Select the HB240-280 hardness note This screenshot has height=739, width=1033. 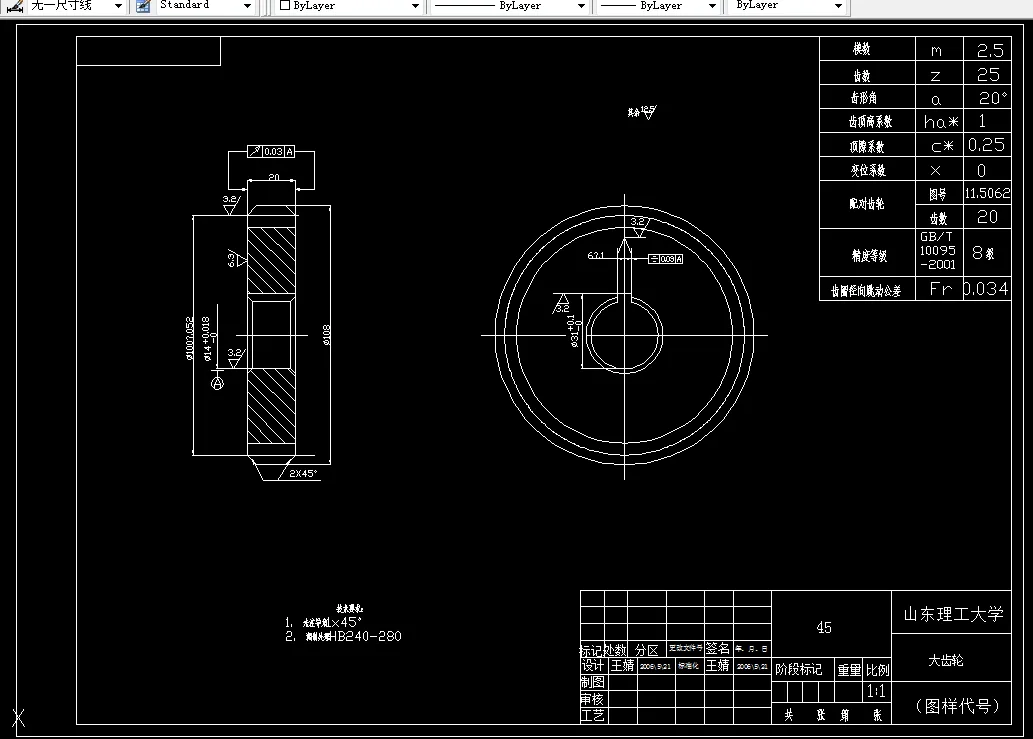[x=366, y=636]
